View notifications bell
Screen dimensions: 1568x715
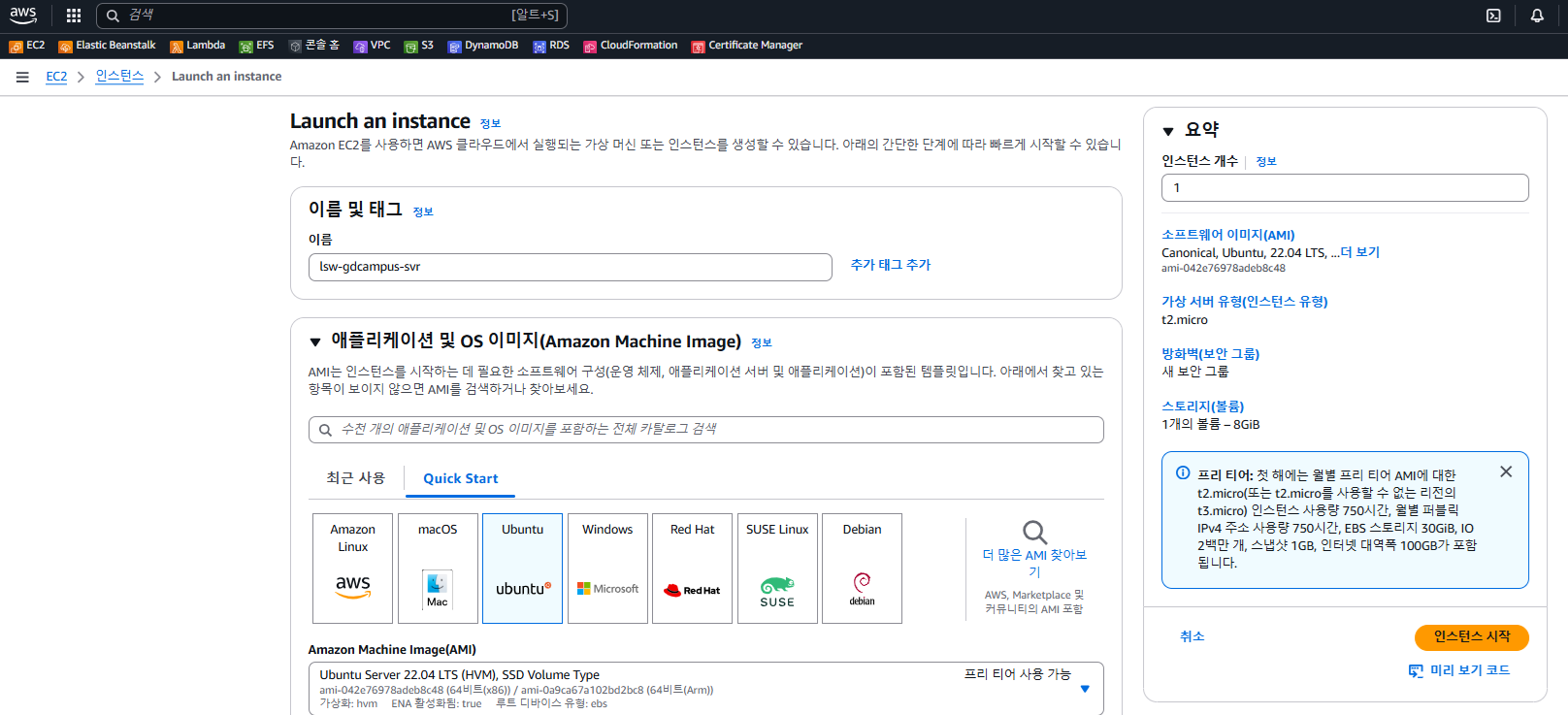coord(1537,16)
